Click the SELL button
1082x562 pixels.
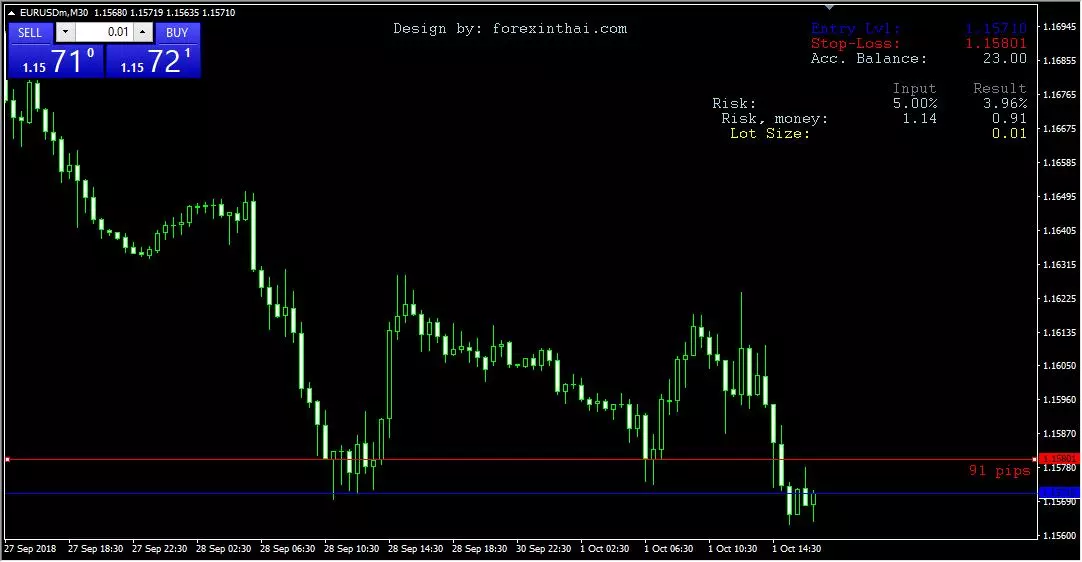pos(30,32)
